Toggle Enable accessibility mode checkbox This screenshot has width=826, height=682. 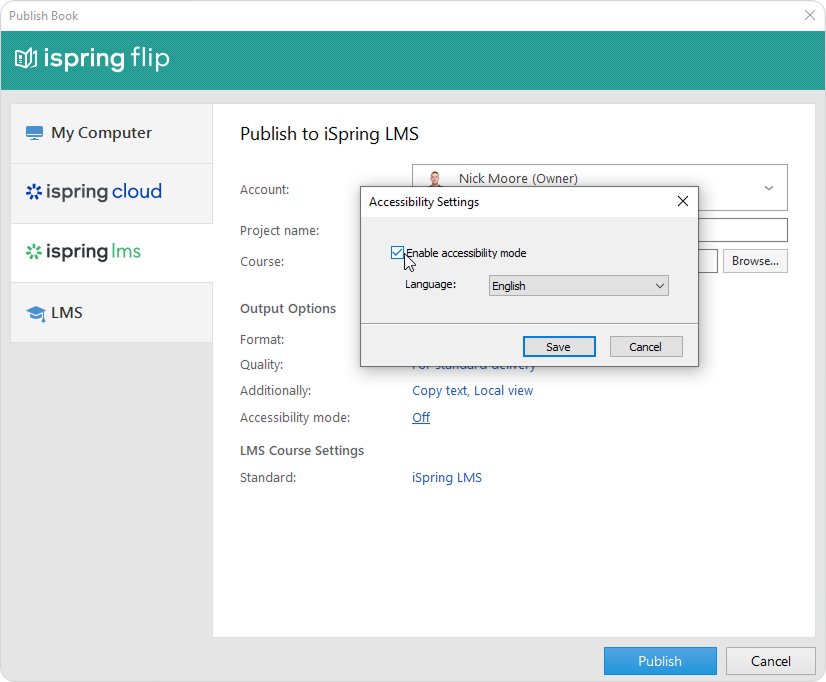tap(398, 253)
